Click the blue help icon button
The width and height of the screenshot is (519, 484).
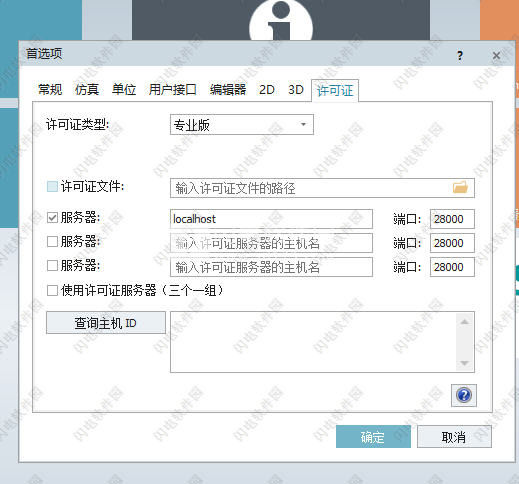point(464,395)
